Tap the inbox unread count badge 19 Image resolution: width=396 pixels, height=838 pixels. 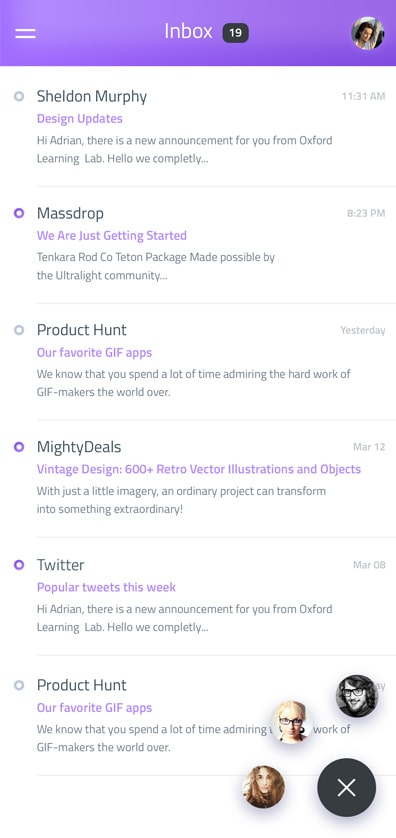point(235,33)
